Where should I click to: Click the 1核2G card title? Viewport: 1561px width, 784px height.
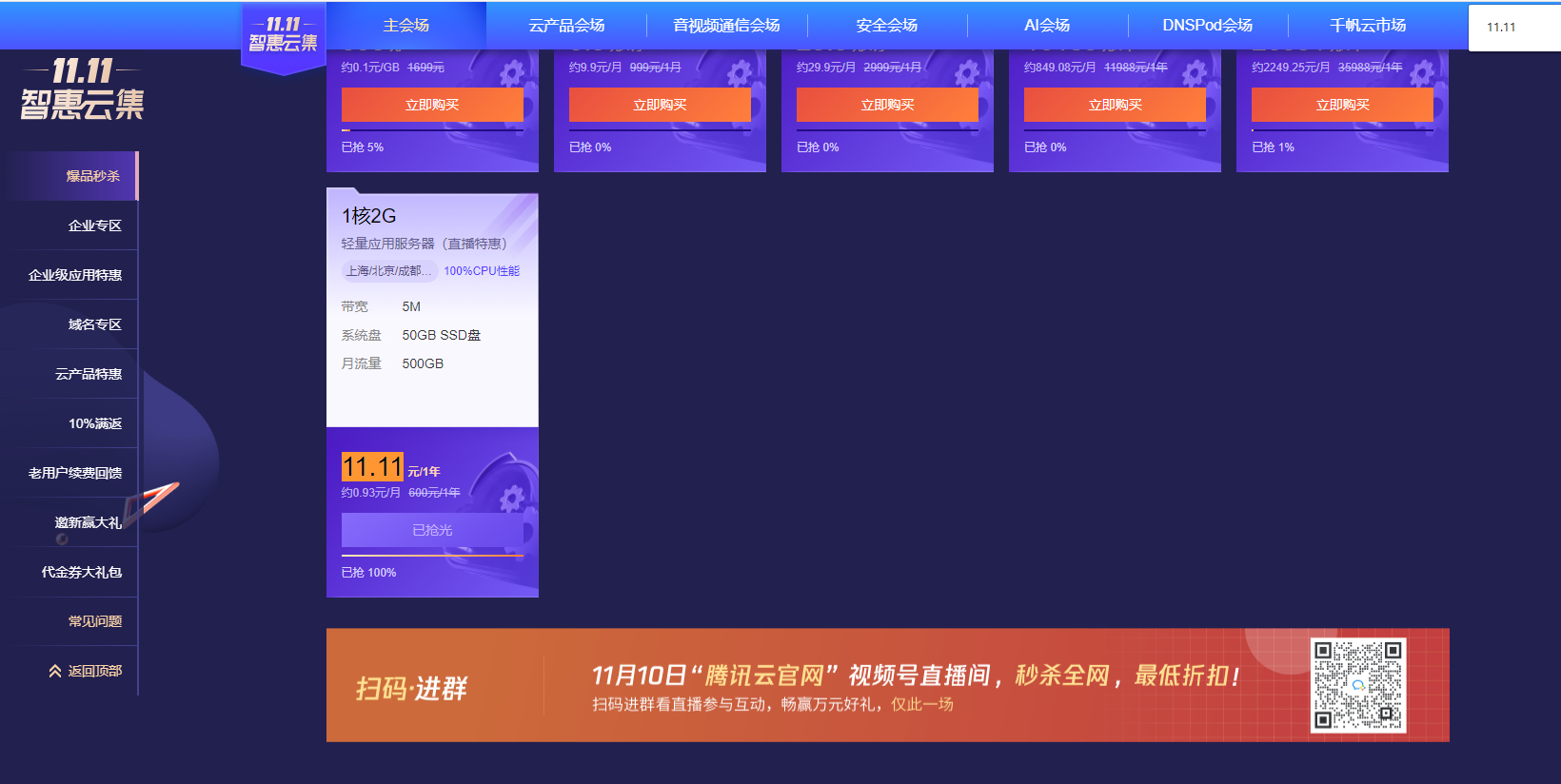(368, 216)
